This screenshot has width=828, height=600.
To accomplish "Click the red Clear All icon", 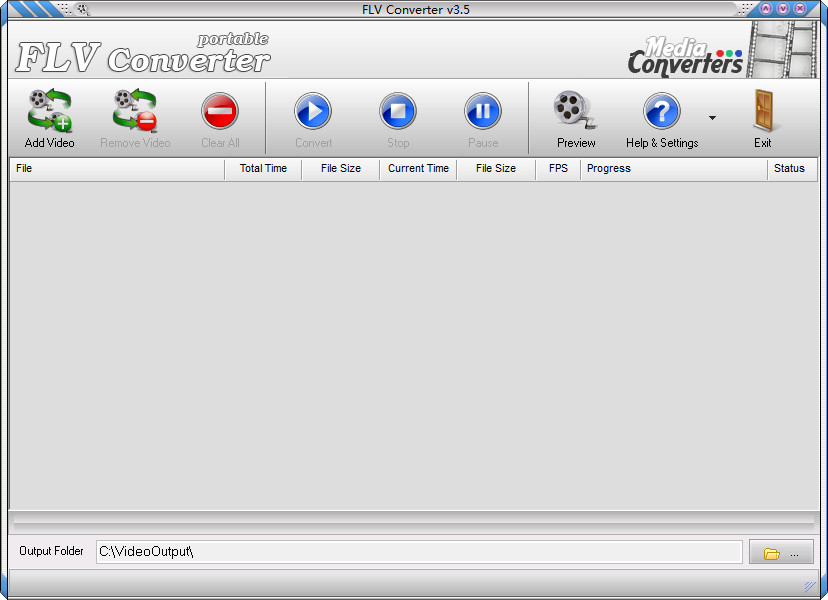I will tap(220, 111).
